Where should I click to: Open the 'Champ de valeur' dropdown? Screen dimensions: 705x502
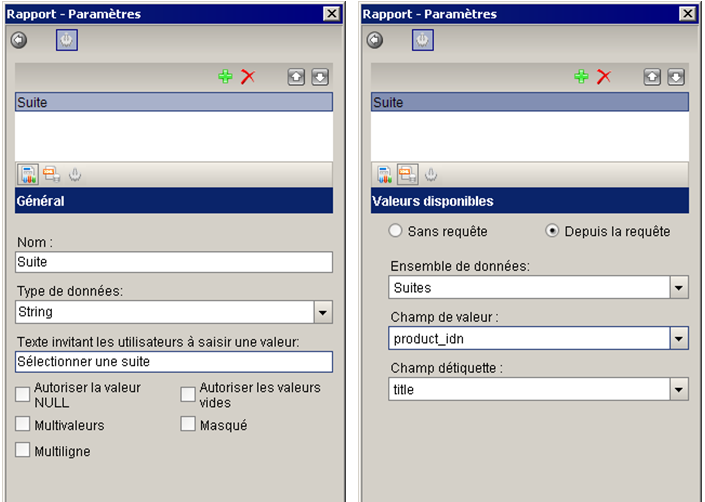pos(679,339)
